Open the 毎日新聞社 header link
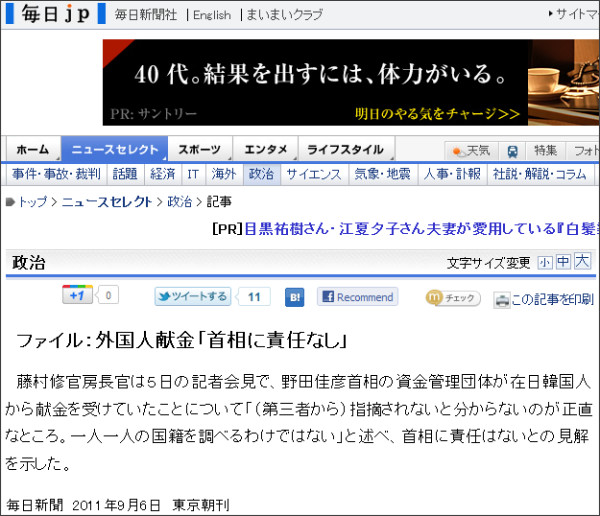 coord(146,15)
